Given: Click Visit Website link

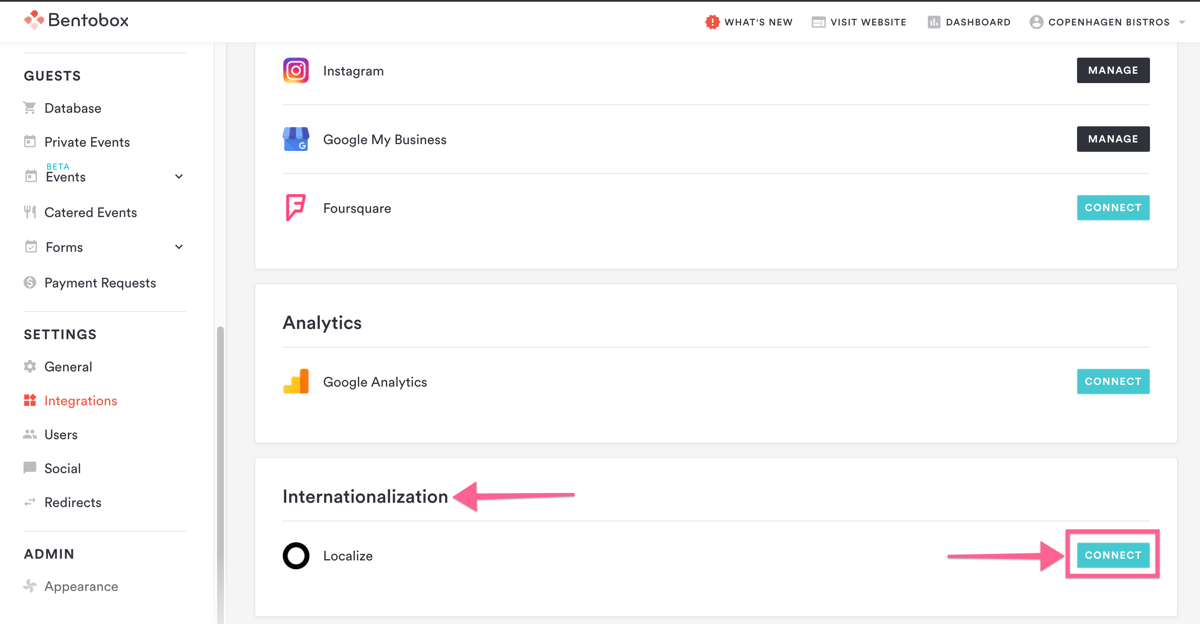Looking at the screenshot, I should [868, 22].
